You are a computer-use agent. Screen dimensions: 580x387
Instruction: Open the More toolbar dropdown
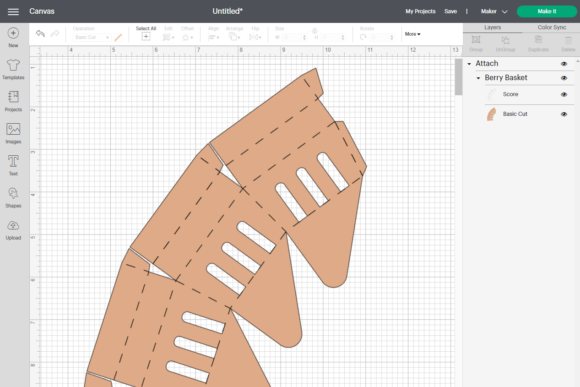coord(412,34)
